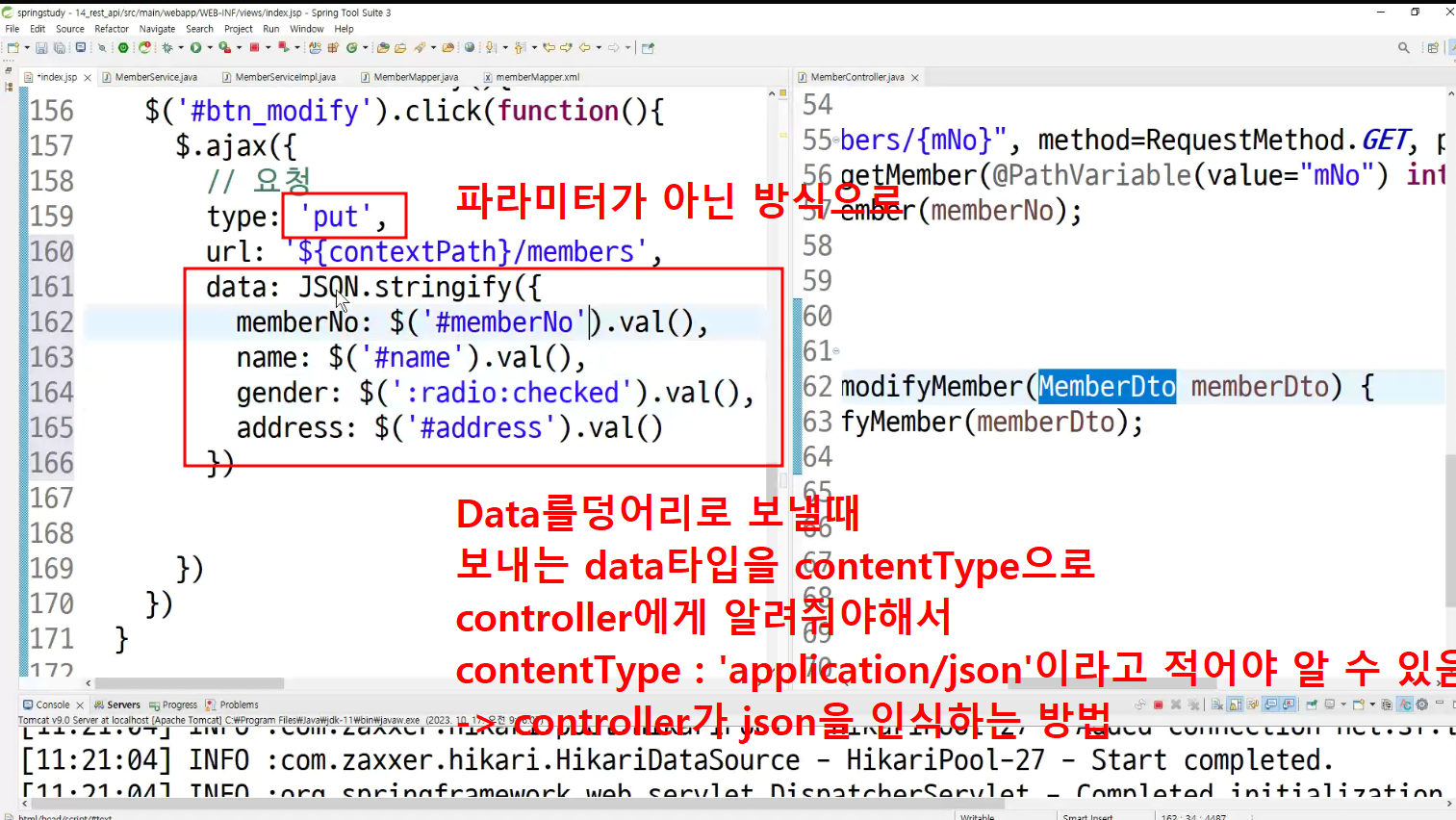Jump to Next Annotation icon
Viewport: 1456px width, 820px height.
point(490,47)
